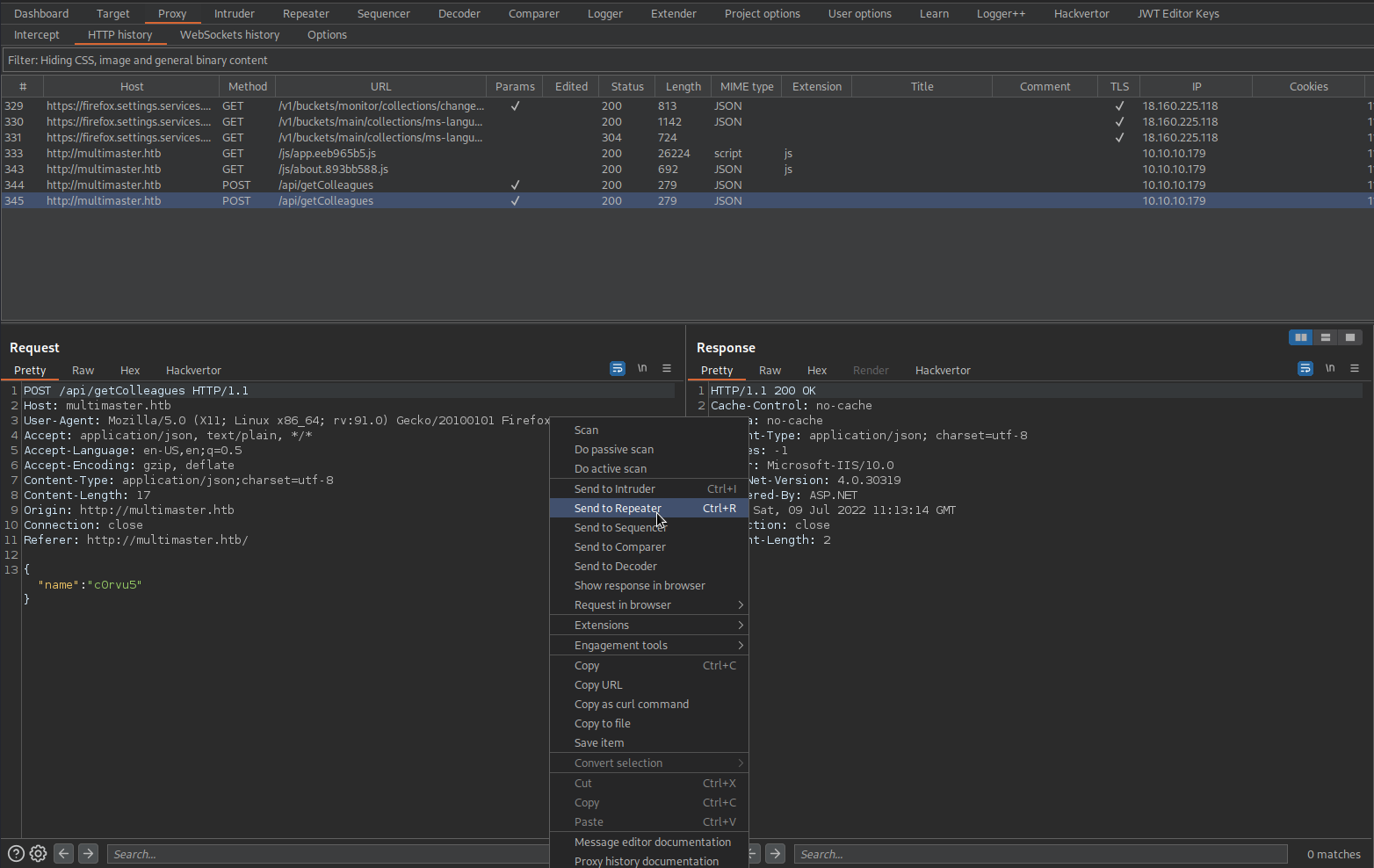Switch Response view to Raw

pos(770,370)
